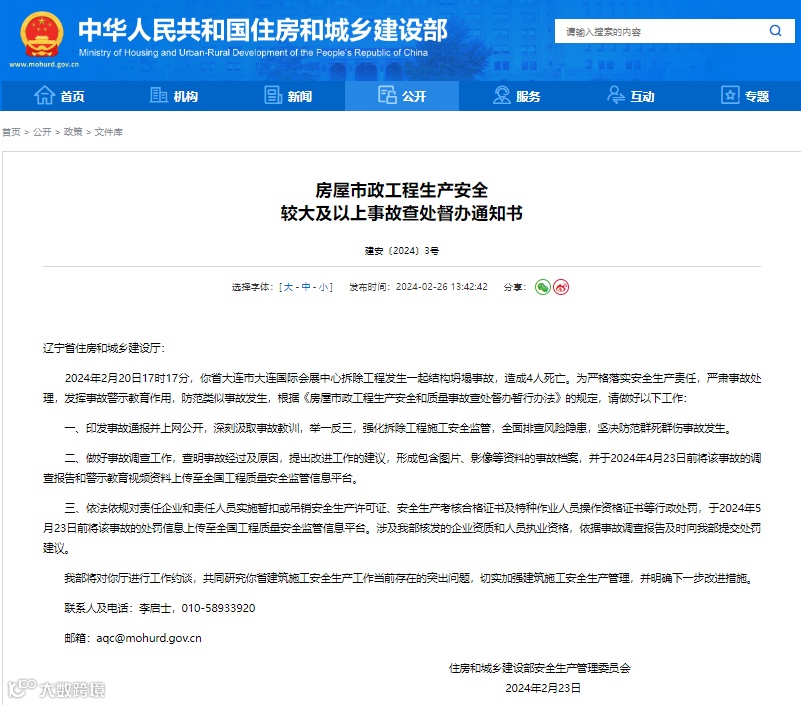Click the interaction icon beside 互动
The height and width of the screenshot is (705, 801).
point(616,95)
